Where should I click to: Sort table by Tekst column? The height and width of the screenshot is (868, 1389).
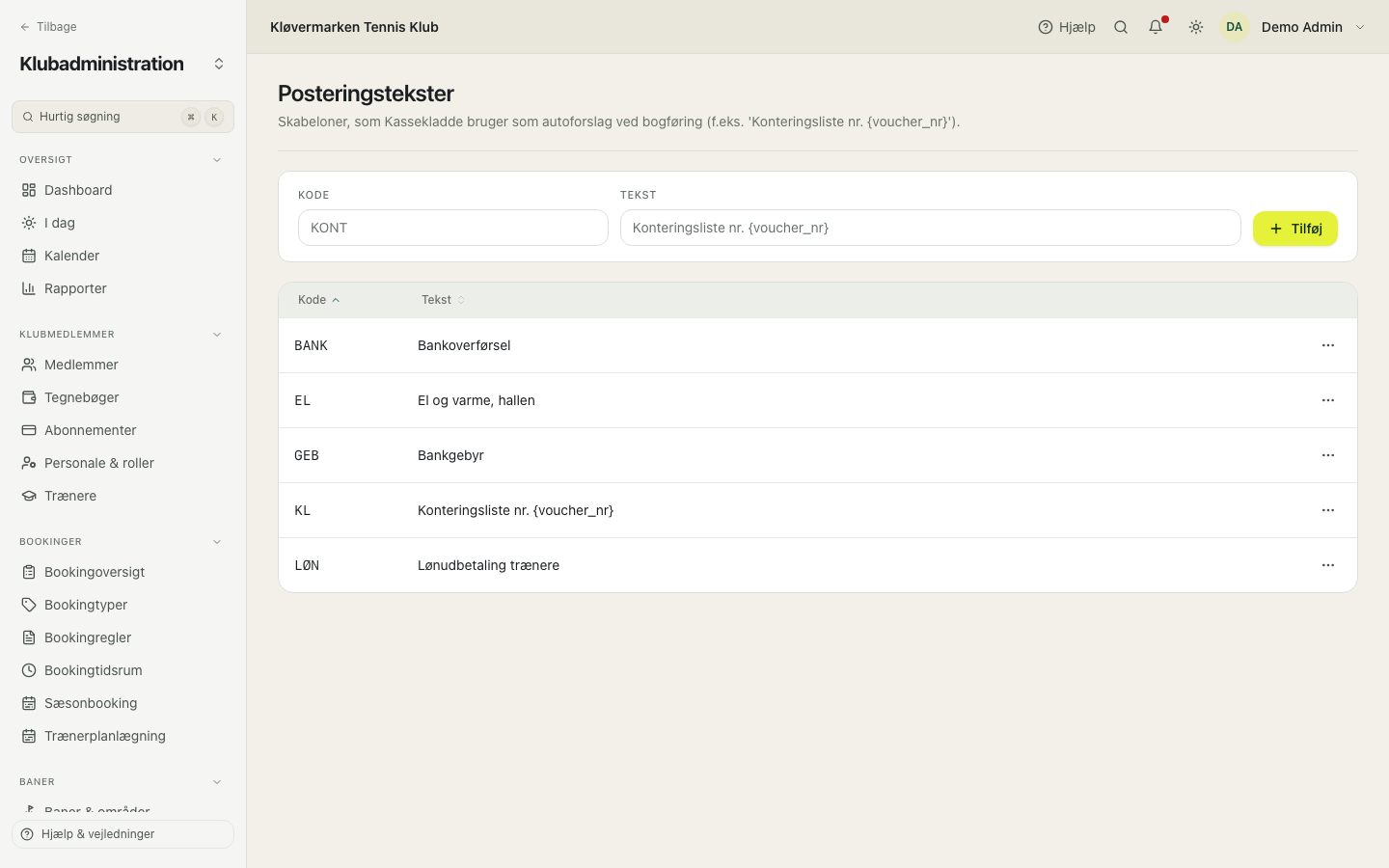click(x=443, y=300)
